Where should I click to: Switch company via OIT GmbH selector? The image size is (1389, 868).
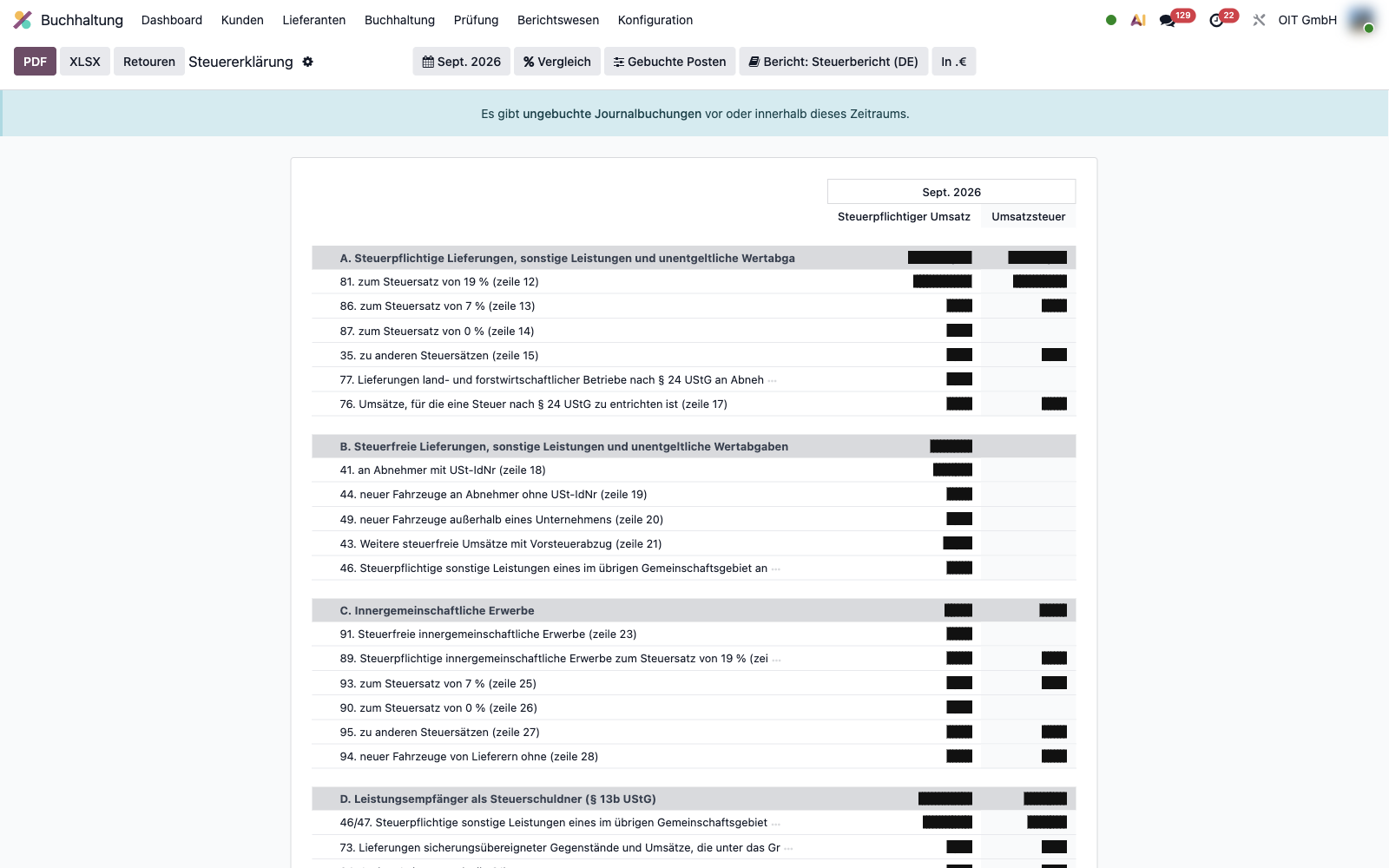point(1307,20)
